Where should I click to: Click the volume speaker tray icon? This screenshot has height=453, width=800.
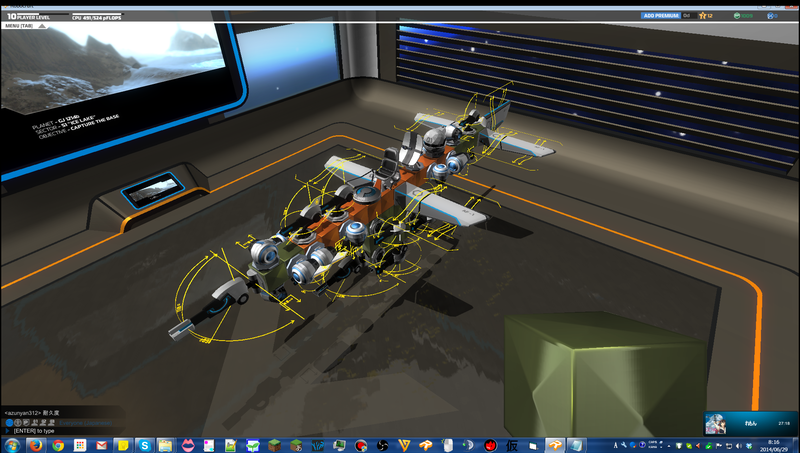tap(738, 446)
